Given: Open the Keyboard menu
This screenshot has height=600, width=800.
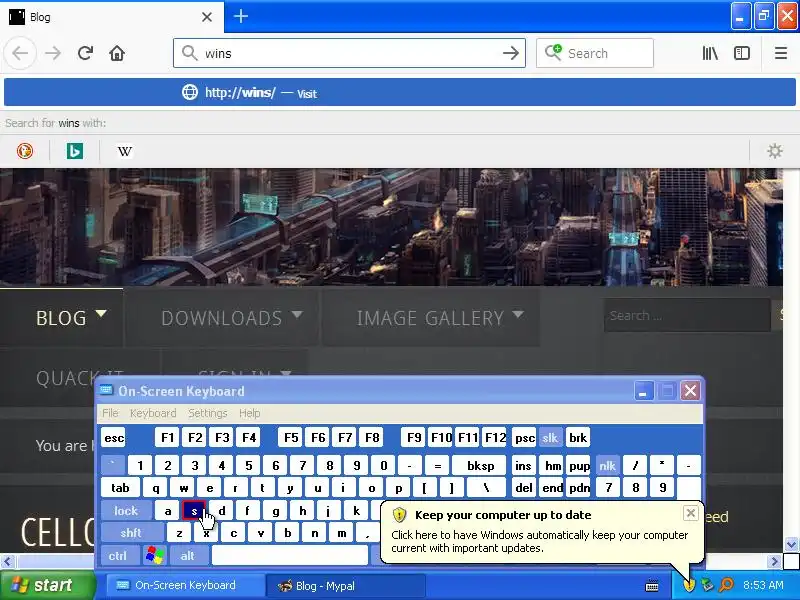Looking at the screenshot, I should 153,413.
